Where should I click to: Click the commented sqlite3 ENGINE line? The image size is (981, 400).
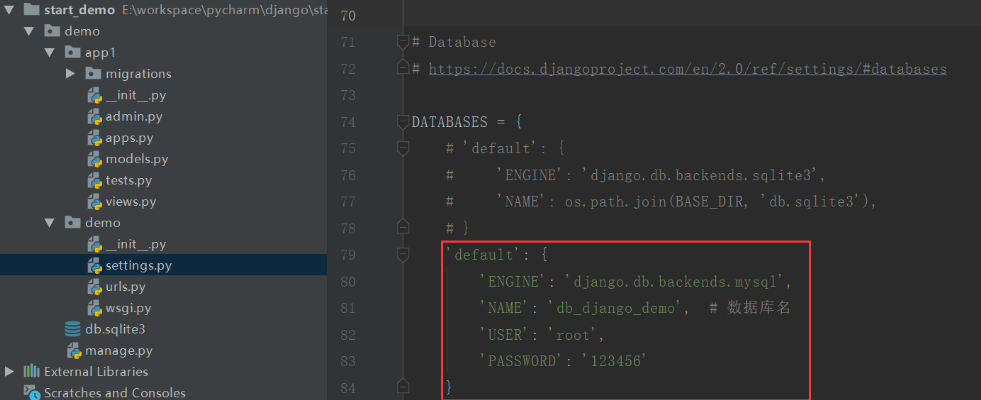636,175
